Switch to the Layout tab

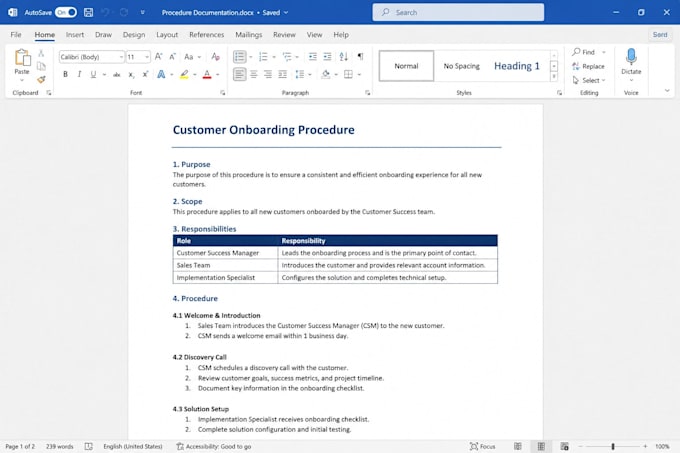tap(167, 35)
